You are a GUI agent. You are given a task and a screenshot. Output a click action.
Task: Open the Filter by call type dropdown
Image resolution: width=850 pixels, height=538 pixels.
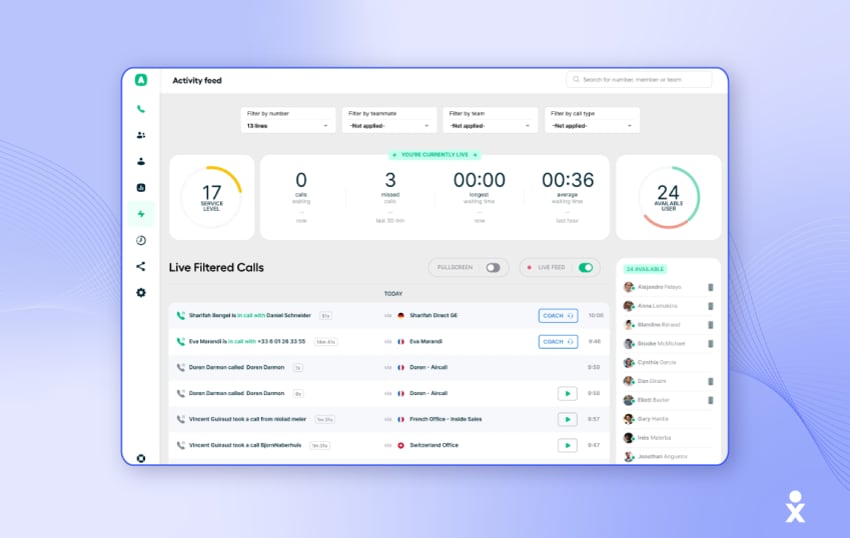click(x=592, y=120)
